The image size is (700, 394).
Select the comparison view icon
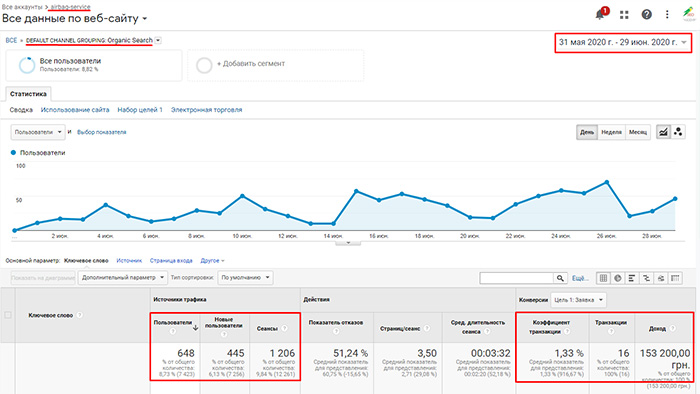646,278
